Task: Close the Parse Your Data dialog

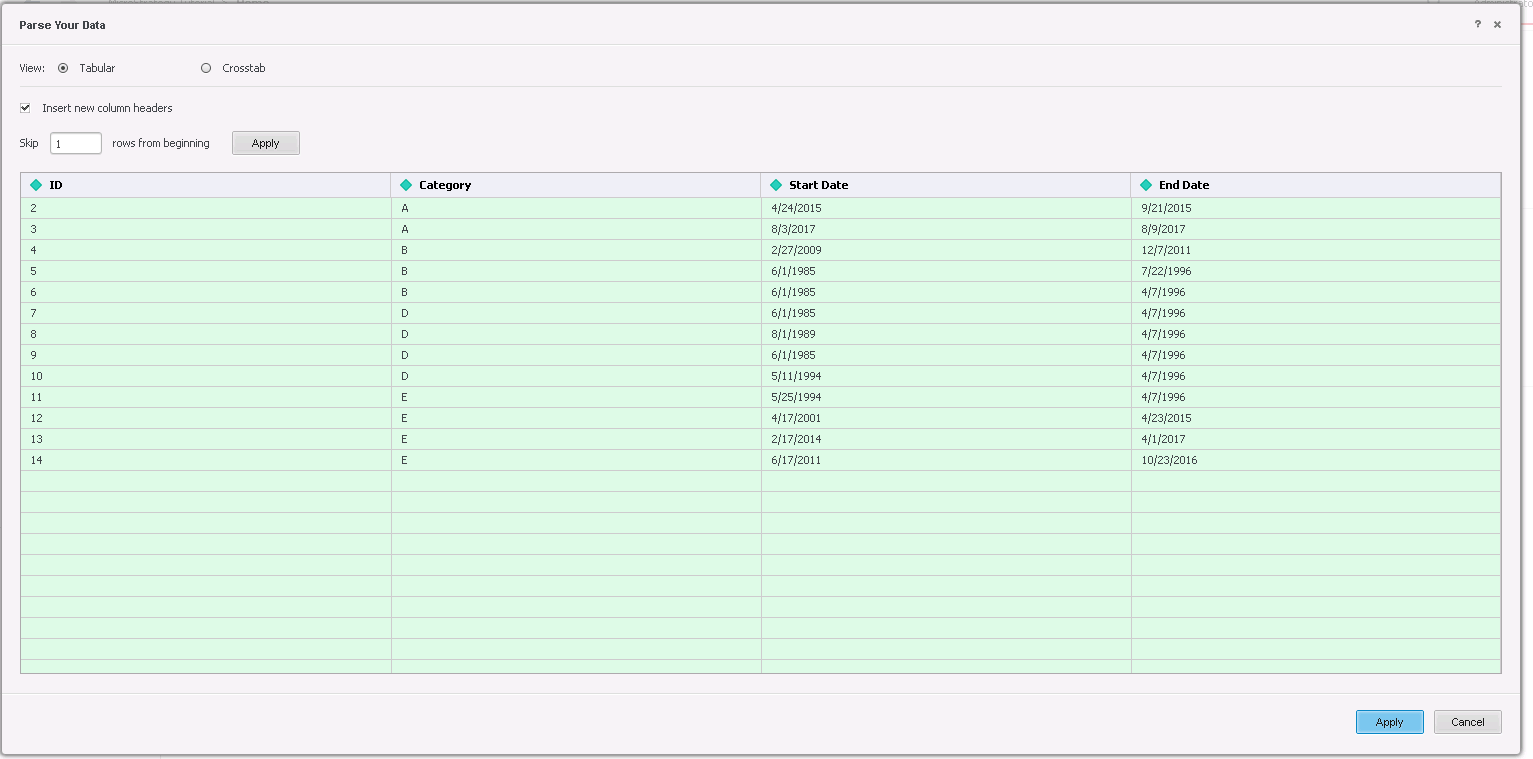Action: (x=1498, y=24)
